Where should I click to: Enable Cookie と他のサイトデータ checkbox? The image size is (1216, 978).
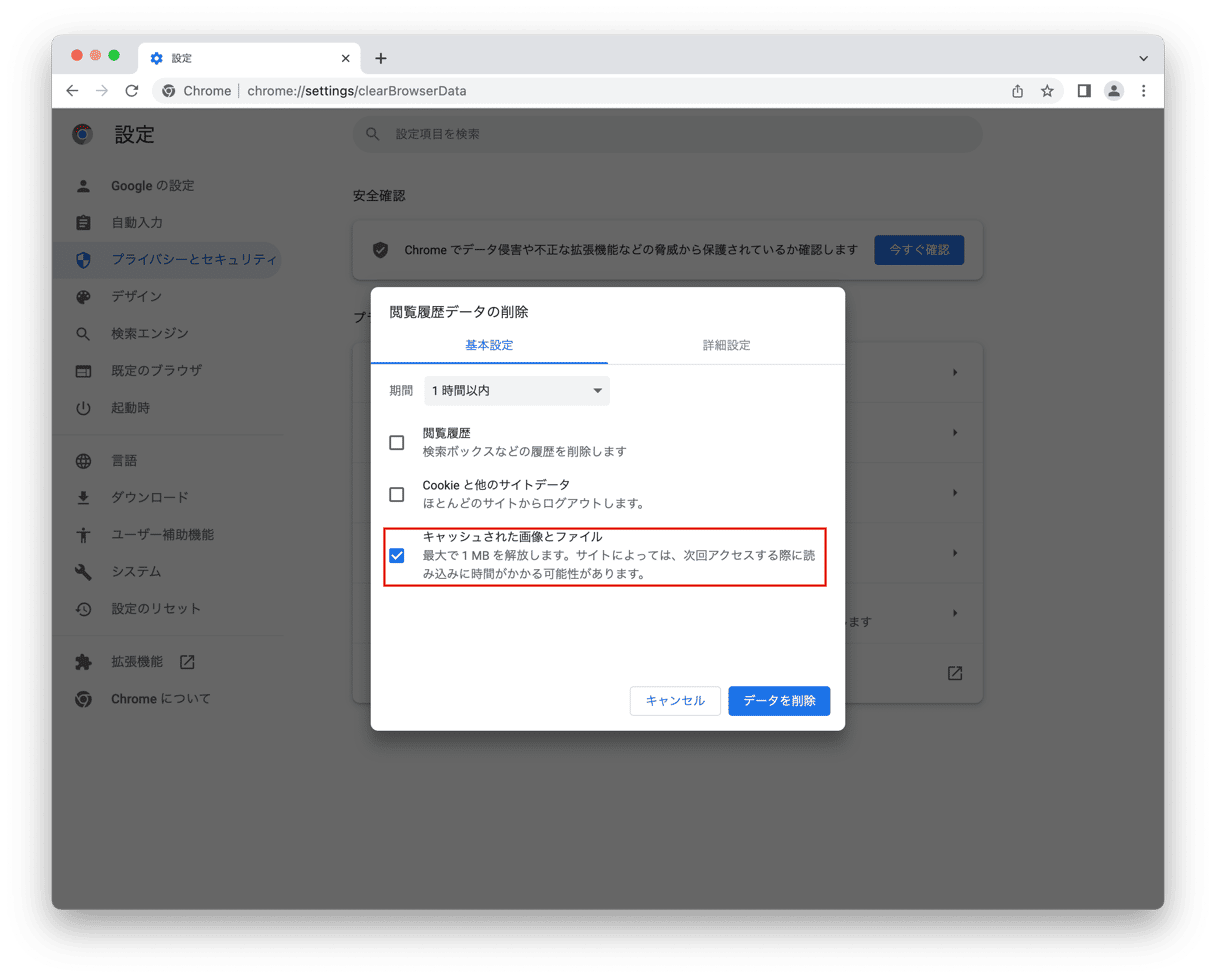pyautogui.click(x=397, y=494)
